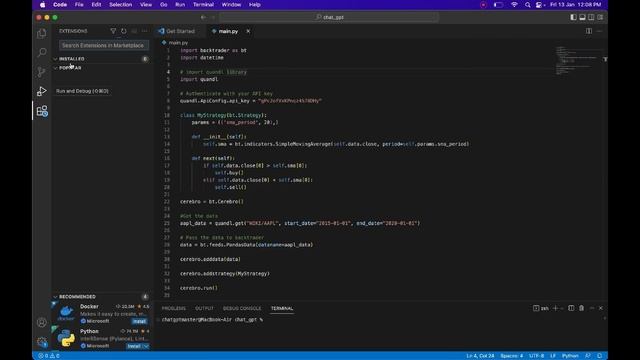
Task: Select the TERMINAL panel tab
Action: click(282, 308)
